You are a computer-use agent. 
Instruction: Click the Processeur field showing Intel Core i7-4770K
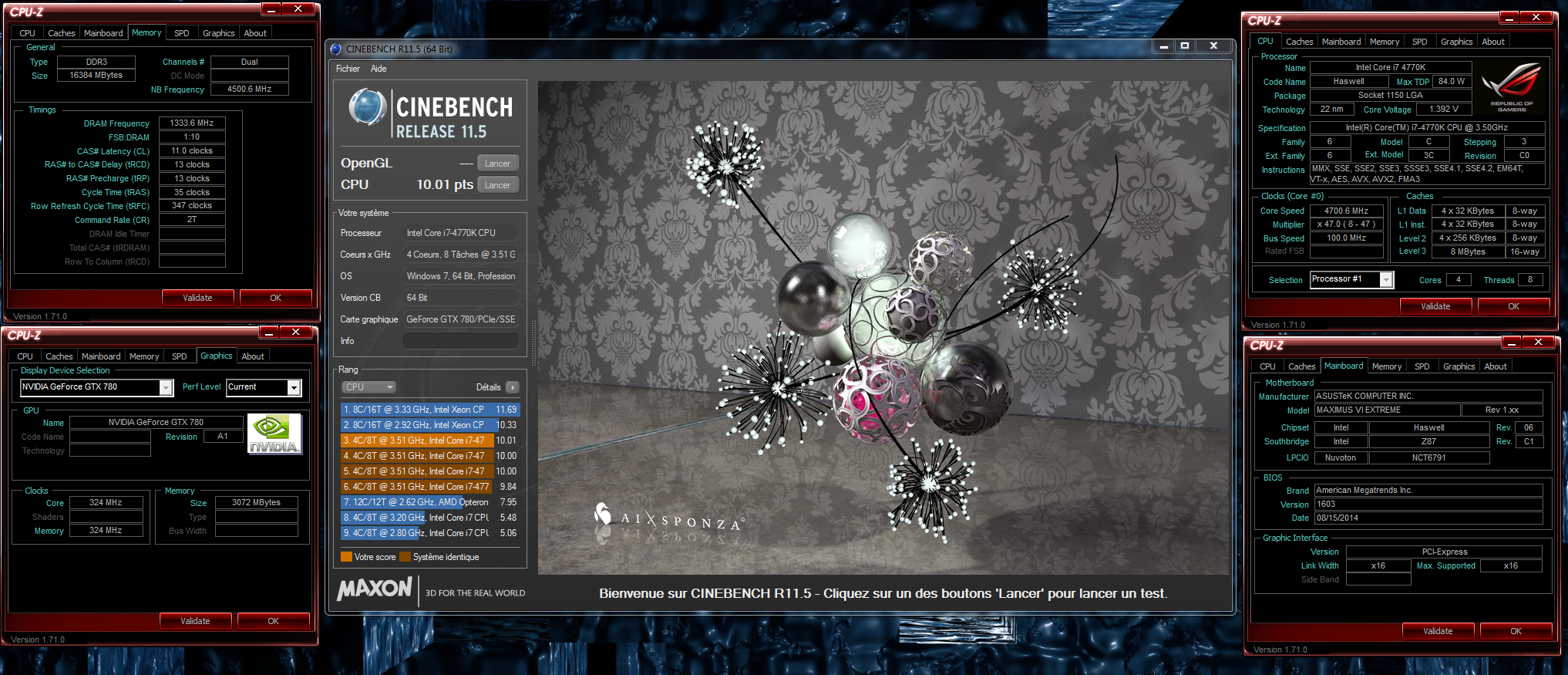[x=461, y=233]
